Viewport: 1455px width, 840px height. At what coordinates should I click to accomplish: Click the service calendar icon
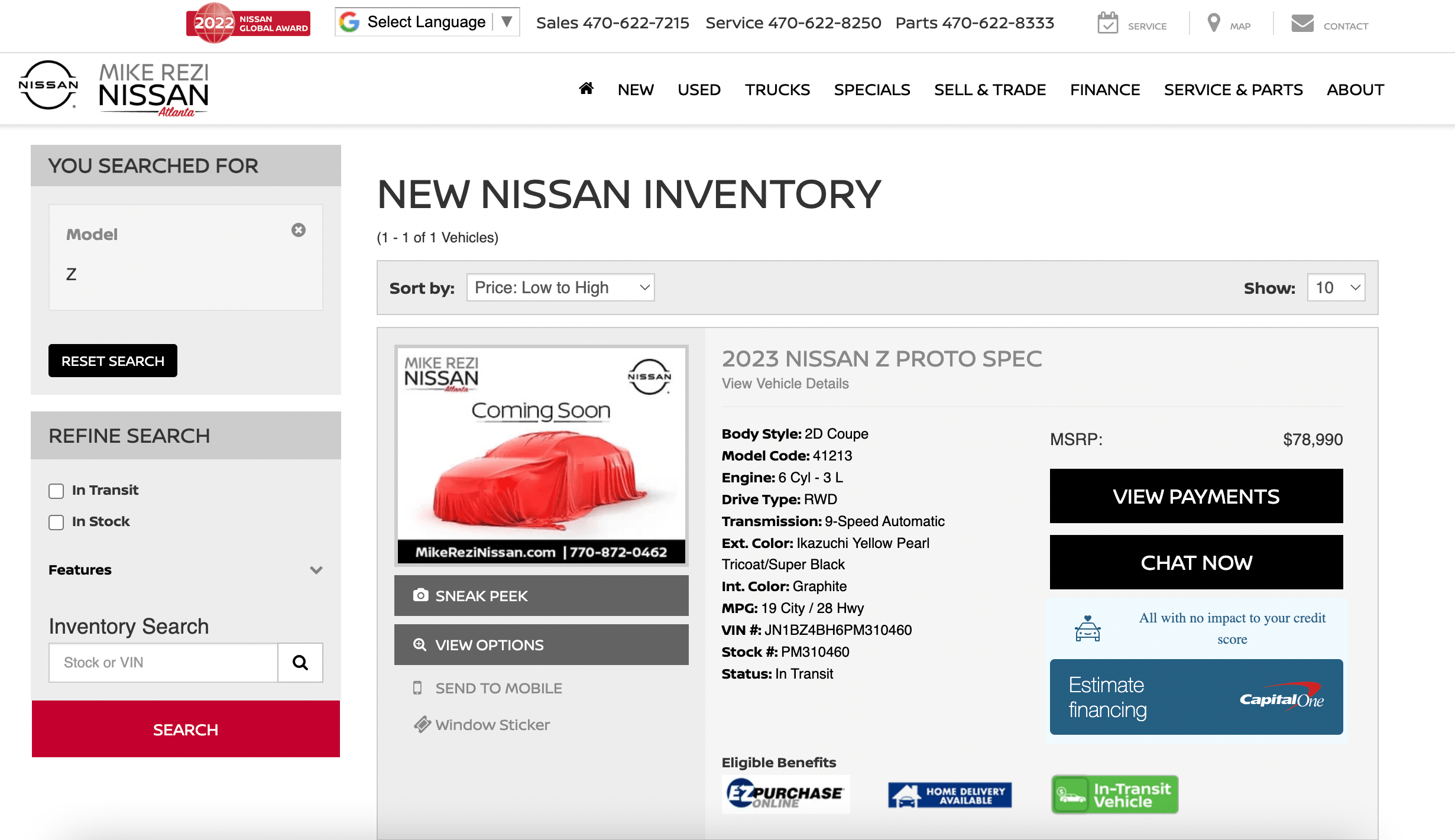[x=1107, y=24]
